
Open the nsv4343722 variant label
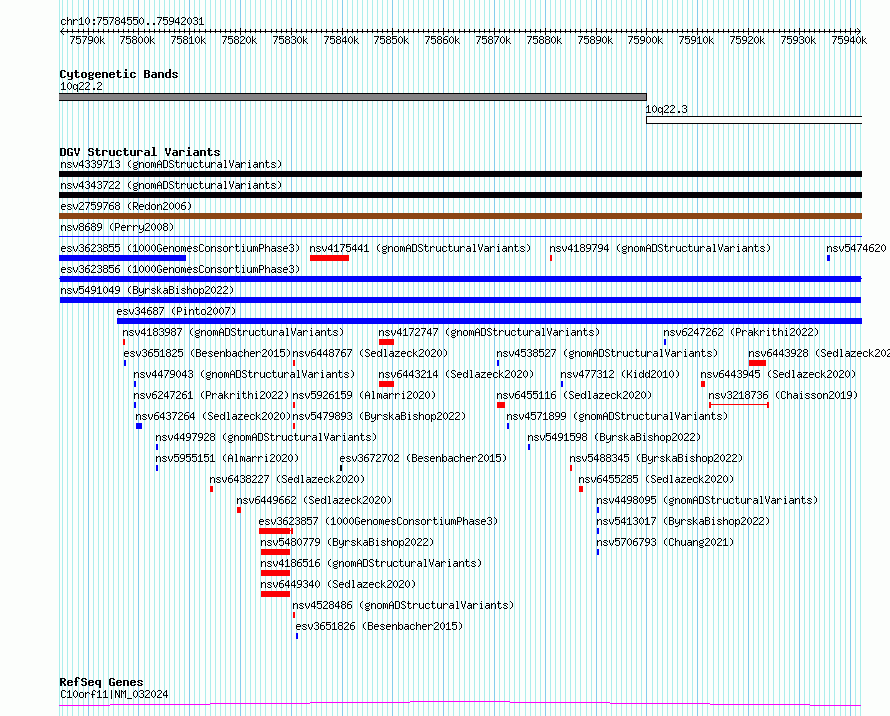(x=171, y=186)
